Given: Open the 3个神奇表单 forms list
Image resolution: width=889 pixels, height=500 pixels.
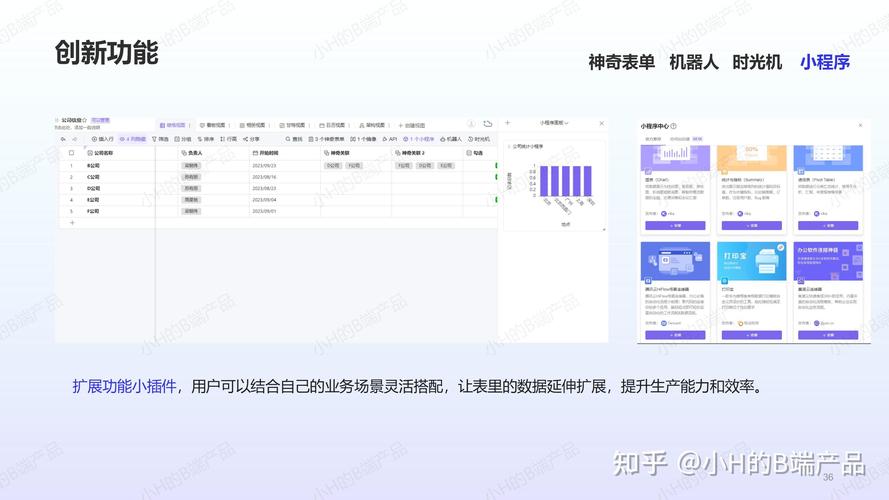Looking at the screenshot, I should 326,139.
